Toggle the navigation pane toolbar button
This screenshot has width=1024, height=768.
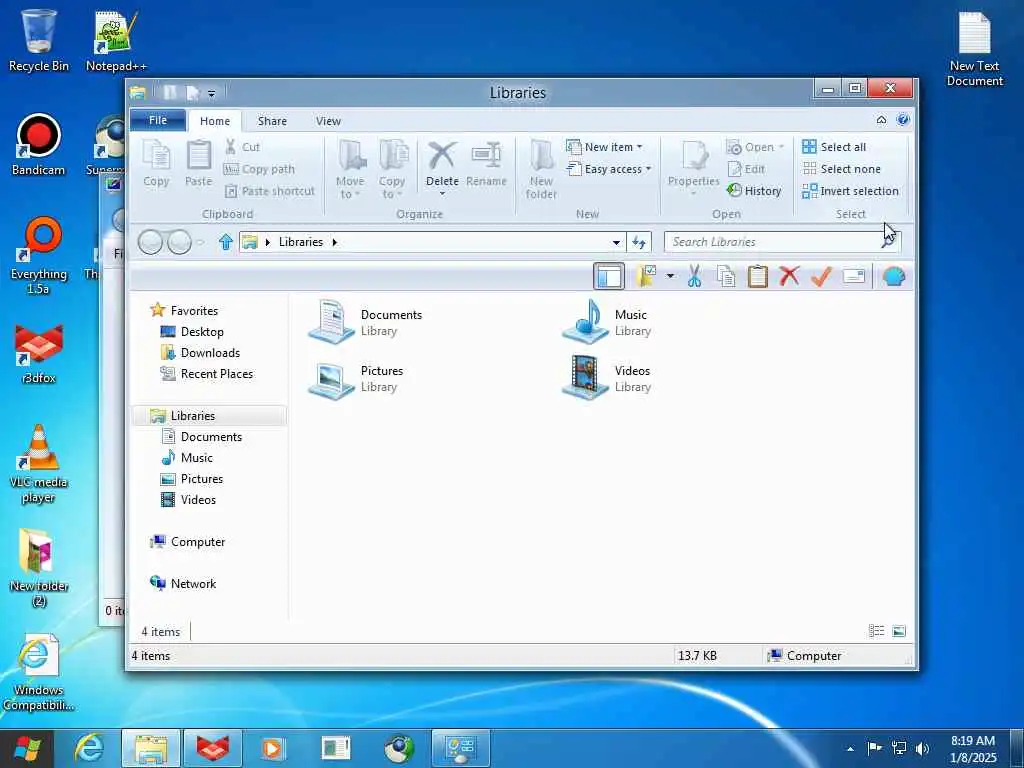tap(609, 276)
